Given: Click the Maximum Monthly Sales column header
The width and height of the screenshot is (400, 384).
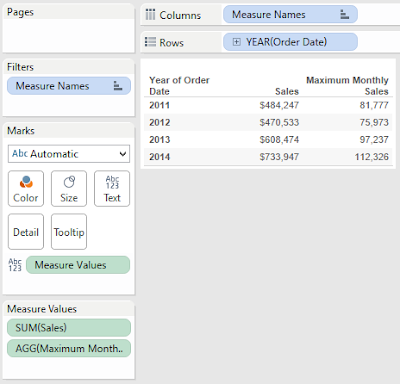Looking at the screenshot, I should coord(347,86).
